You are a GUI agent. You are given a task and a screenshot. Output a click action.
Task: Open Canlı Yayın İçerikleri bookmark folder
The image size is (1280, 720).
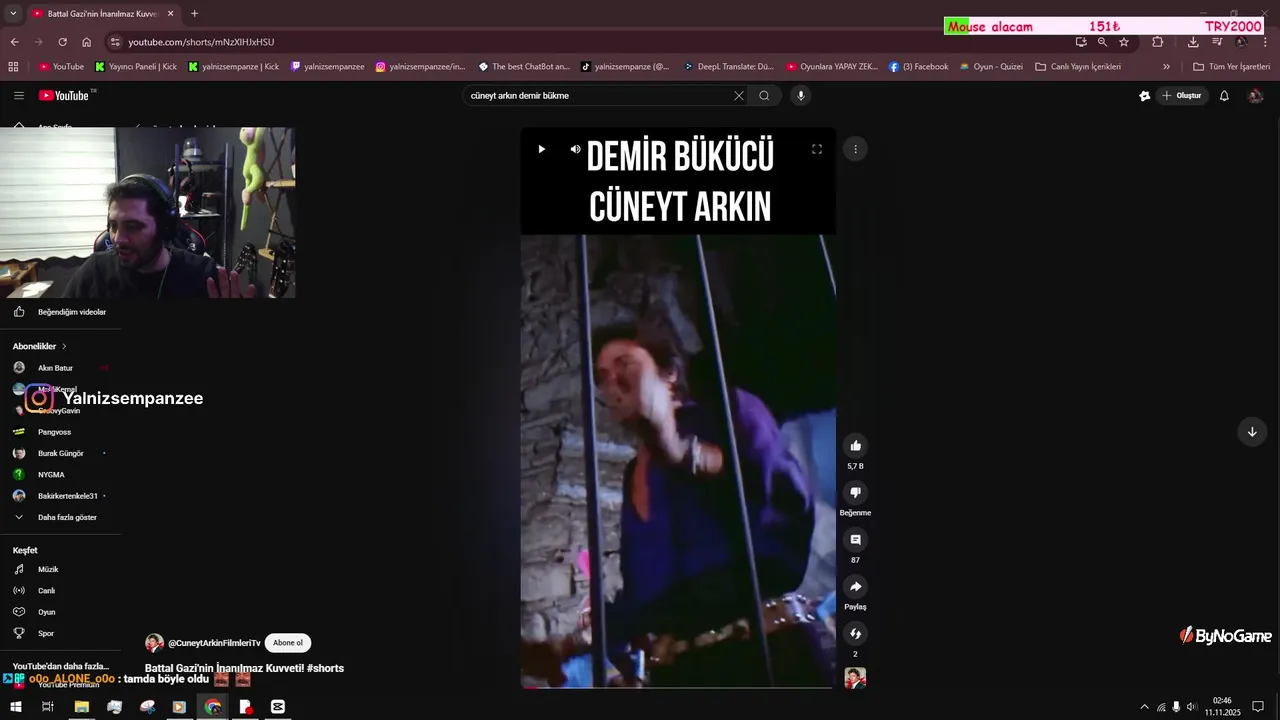1078,66
